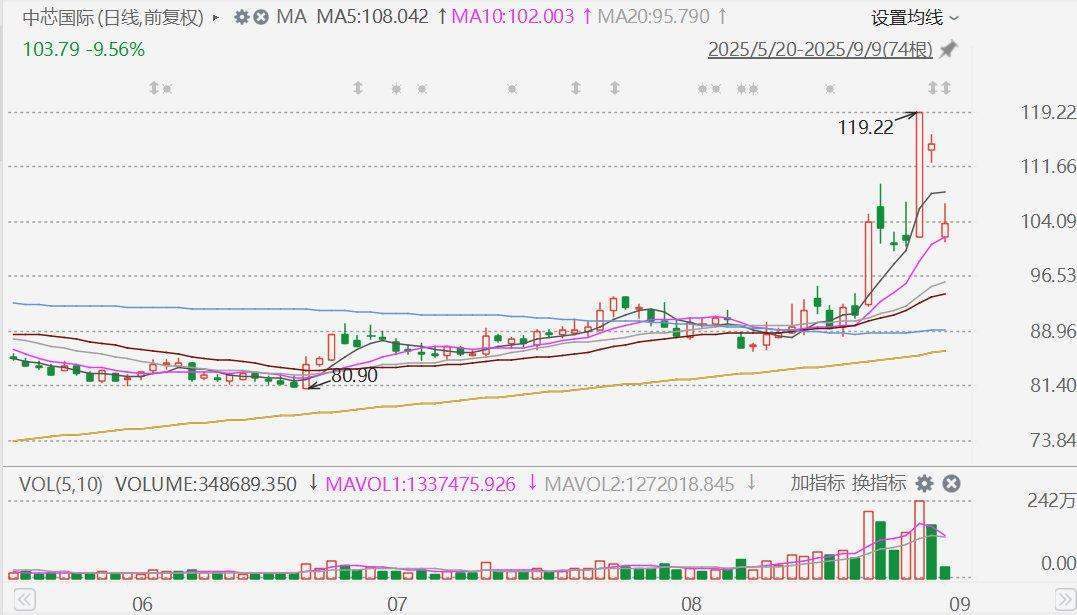Click the MA indicator close (x) icon
The width and height of the screenshot is (1077, 615).
point(260,18)
